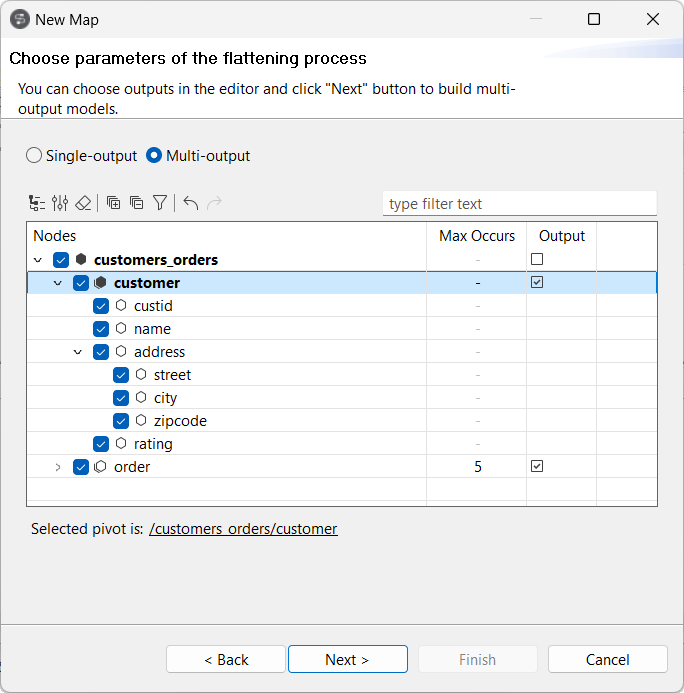
Task: Enable Output checkbox for customers_orders row
Action: click(x=537, y=260)
